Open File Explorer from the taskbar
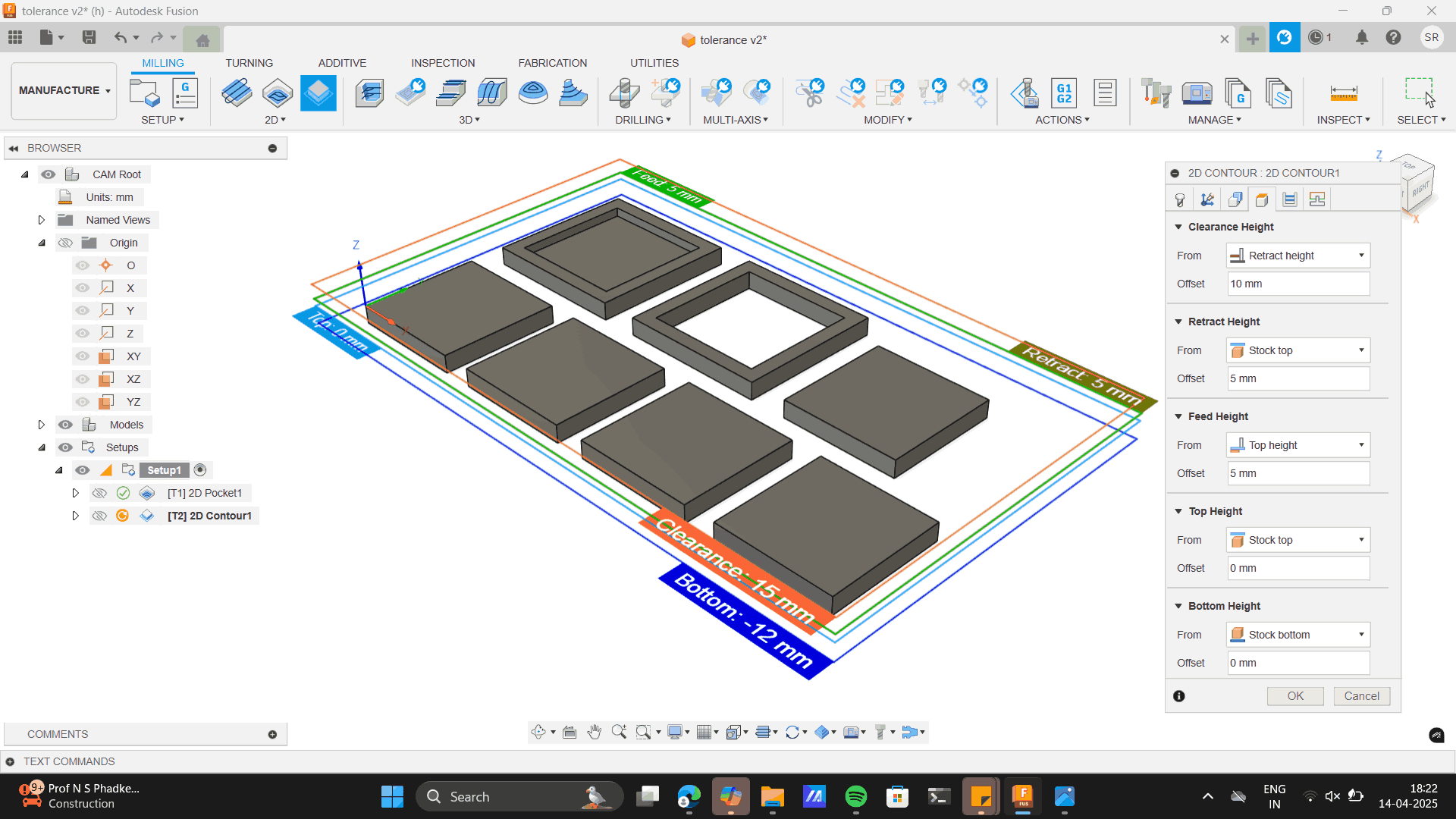The image size is (1456, 819). [x=772, y=796]
